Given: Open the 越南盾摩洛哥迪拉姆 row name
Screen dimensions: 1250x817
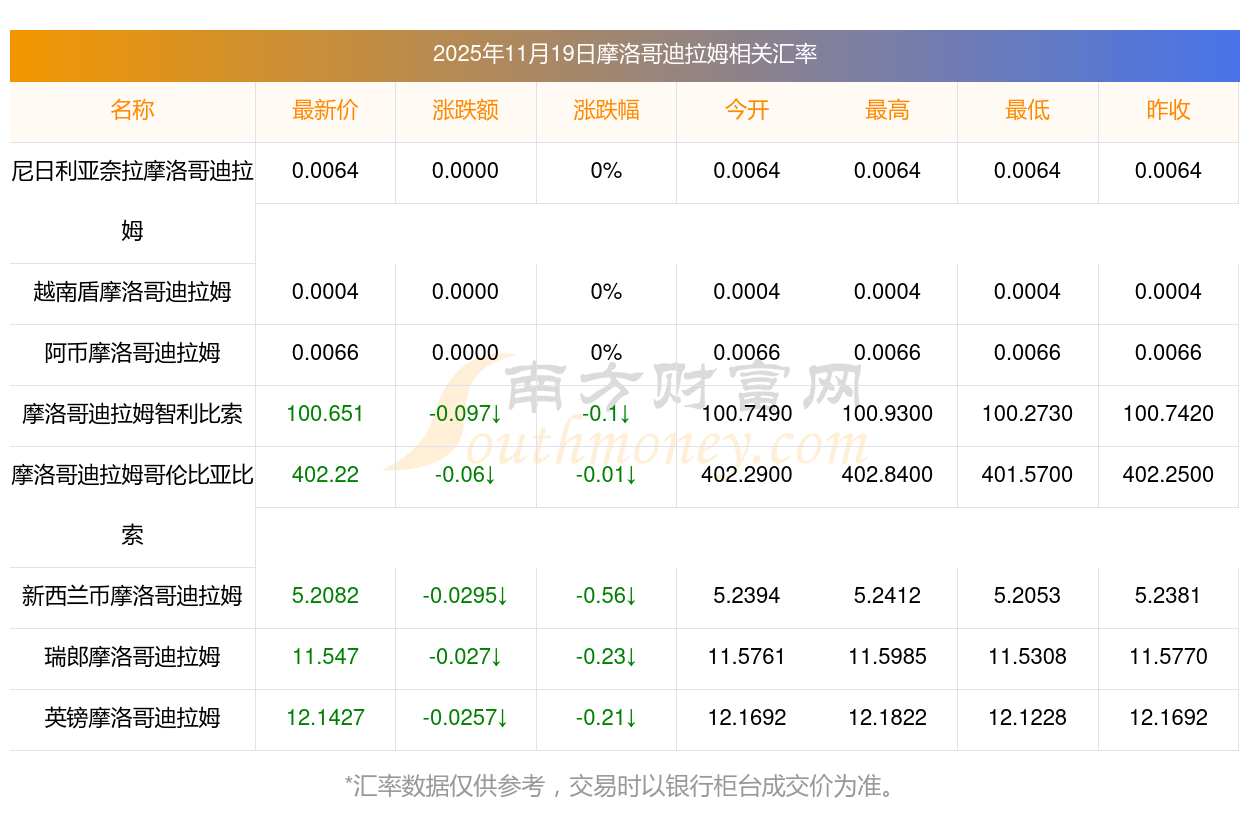Looking at the screenshot, I should point(132,292).
